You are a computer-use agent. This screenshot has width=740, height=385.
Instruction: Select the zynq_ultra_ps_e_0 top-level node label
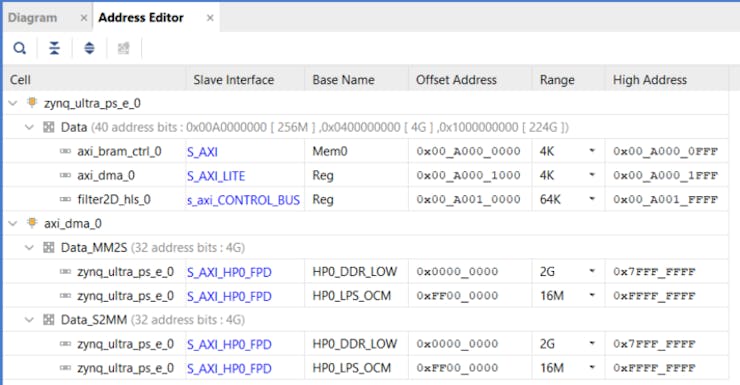pyautogui.click(x=92, y=103)
